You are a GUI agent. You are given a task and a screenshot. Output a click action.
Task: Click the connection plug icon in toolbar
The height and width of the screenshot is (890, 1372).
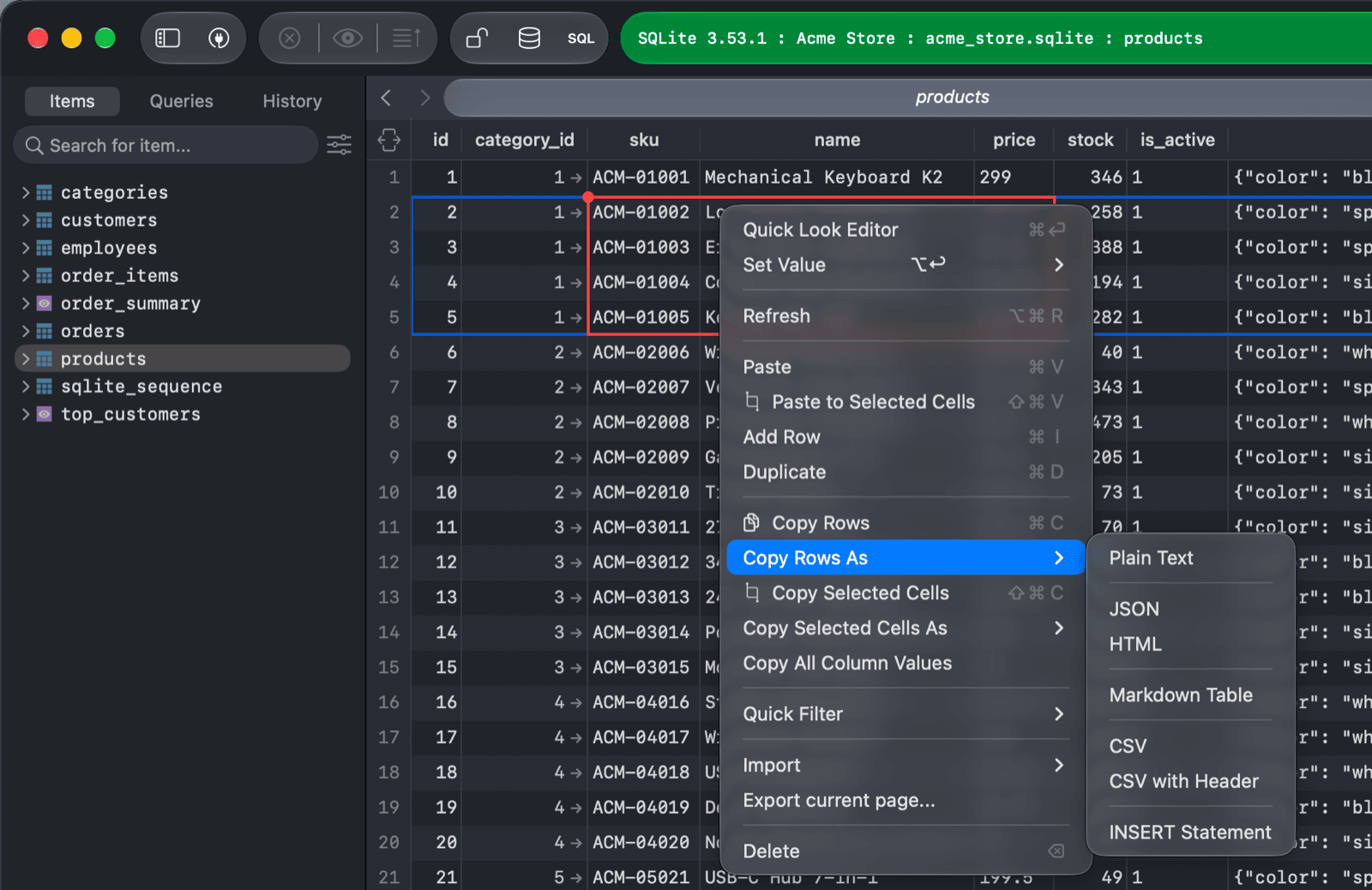pos(219,38)
